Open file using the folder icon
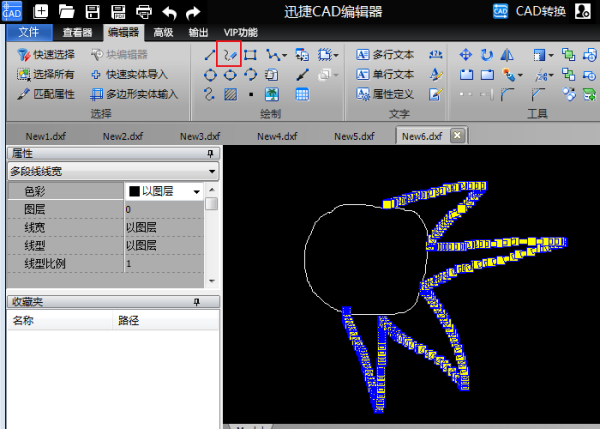This screenshot has height=429, width=600. coord(67,12)
